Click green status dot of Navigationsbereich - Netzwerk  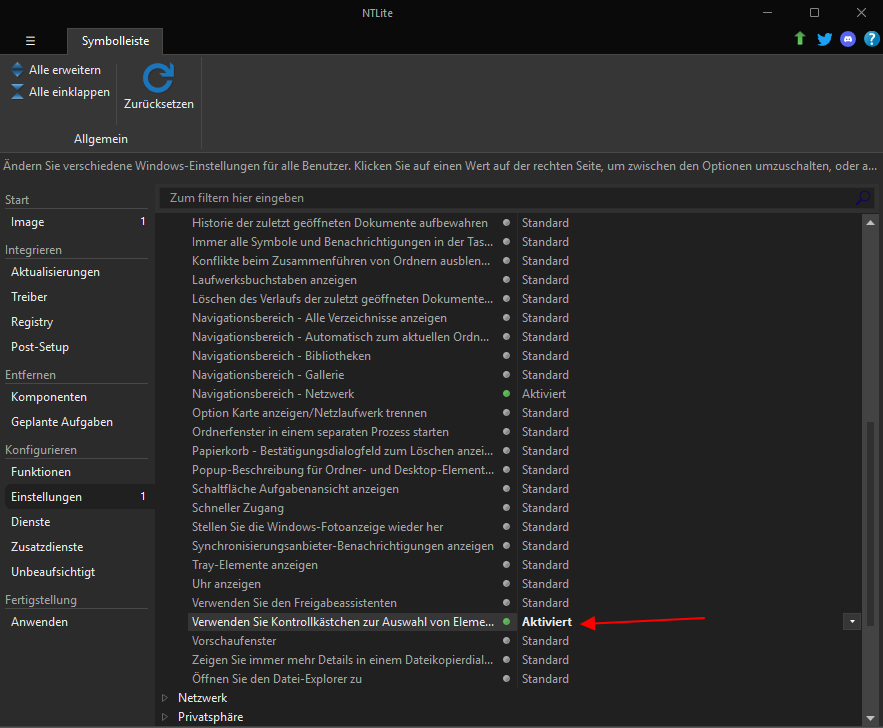click(506, 394)
